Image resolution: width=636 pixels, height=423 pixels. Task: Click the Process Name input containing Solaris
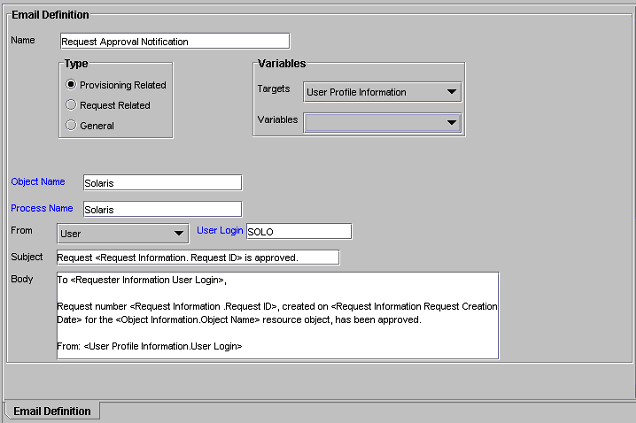click(162, 209)
